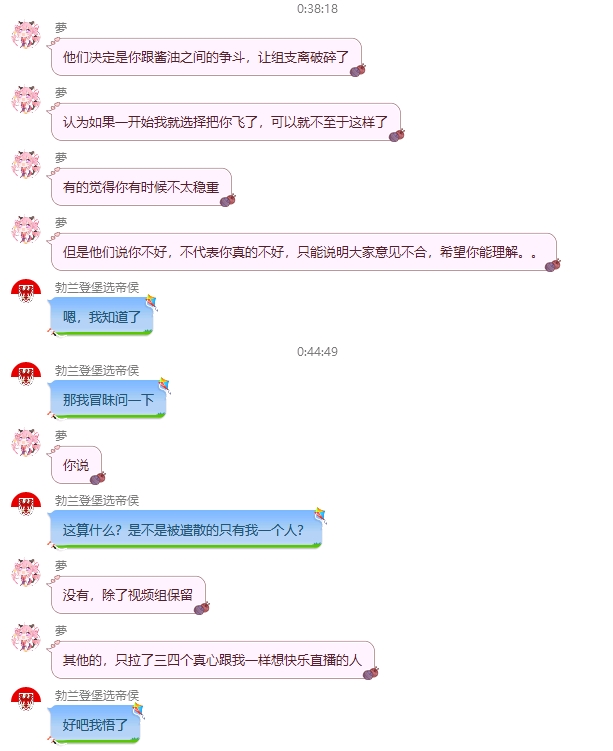Click the kite icon on 那我冒昧问一下 bubble

click(x=164, y=385)
